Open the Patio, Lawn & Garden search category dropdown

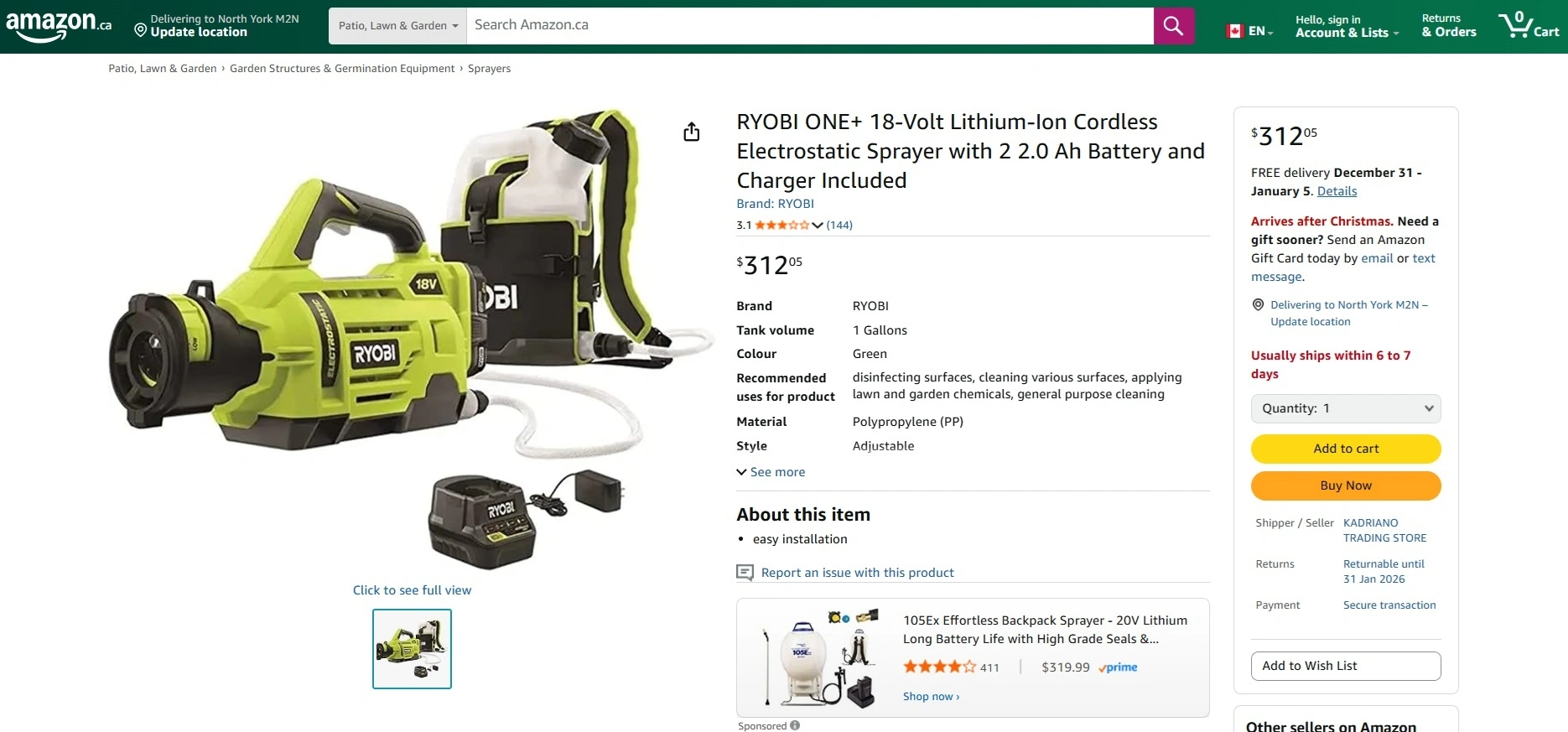tap(397, 26)
